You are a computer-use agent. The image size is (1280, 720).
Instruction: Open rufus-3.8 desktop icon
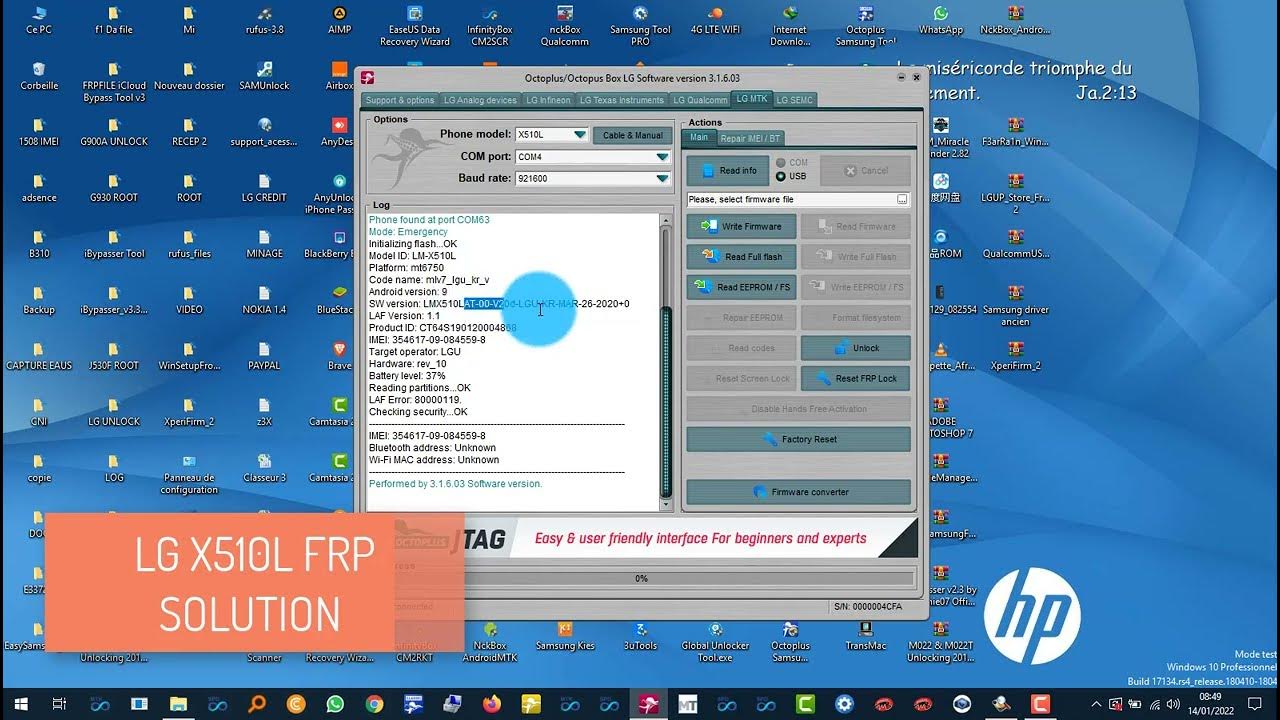tap(264, 20)
